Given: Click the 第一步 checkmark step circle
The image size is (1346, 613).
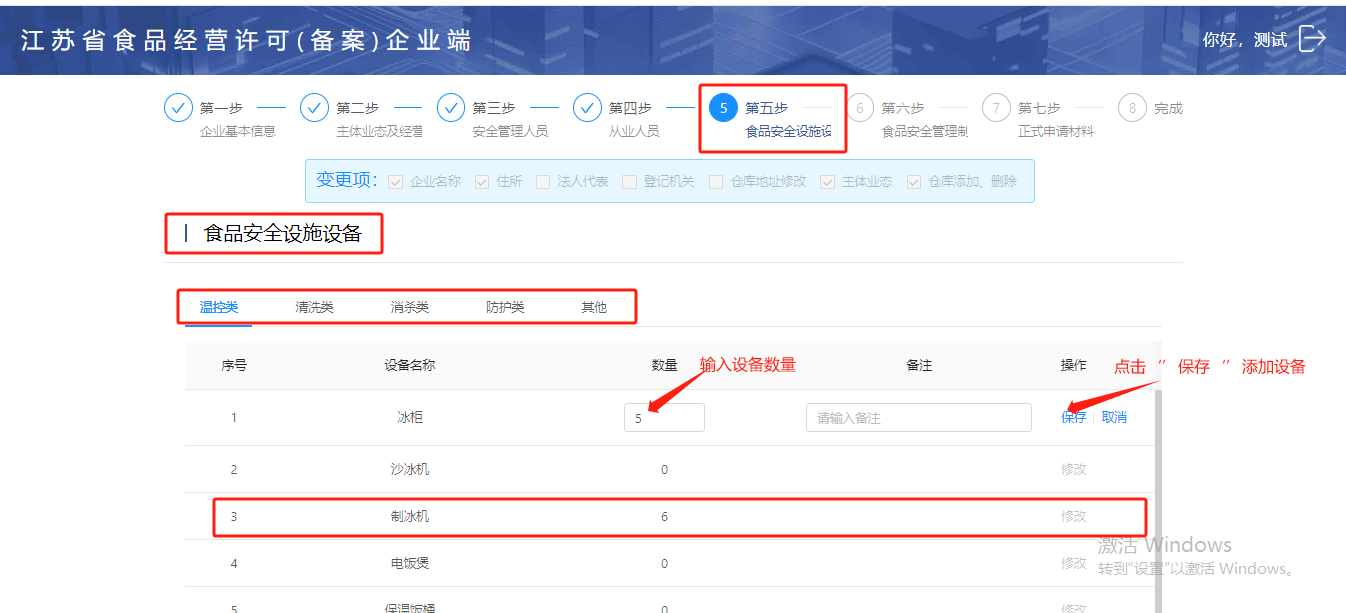Looking at the screenshot, I should 178,108.
